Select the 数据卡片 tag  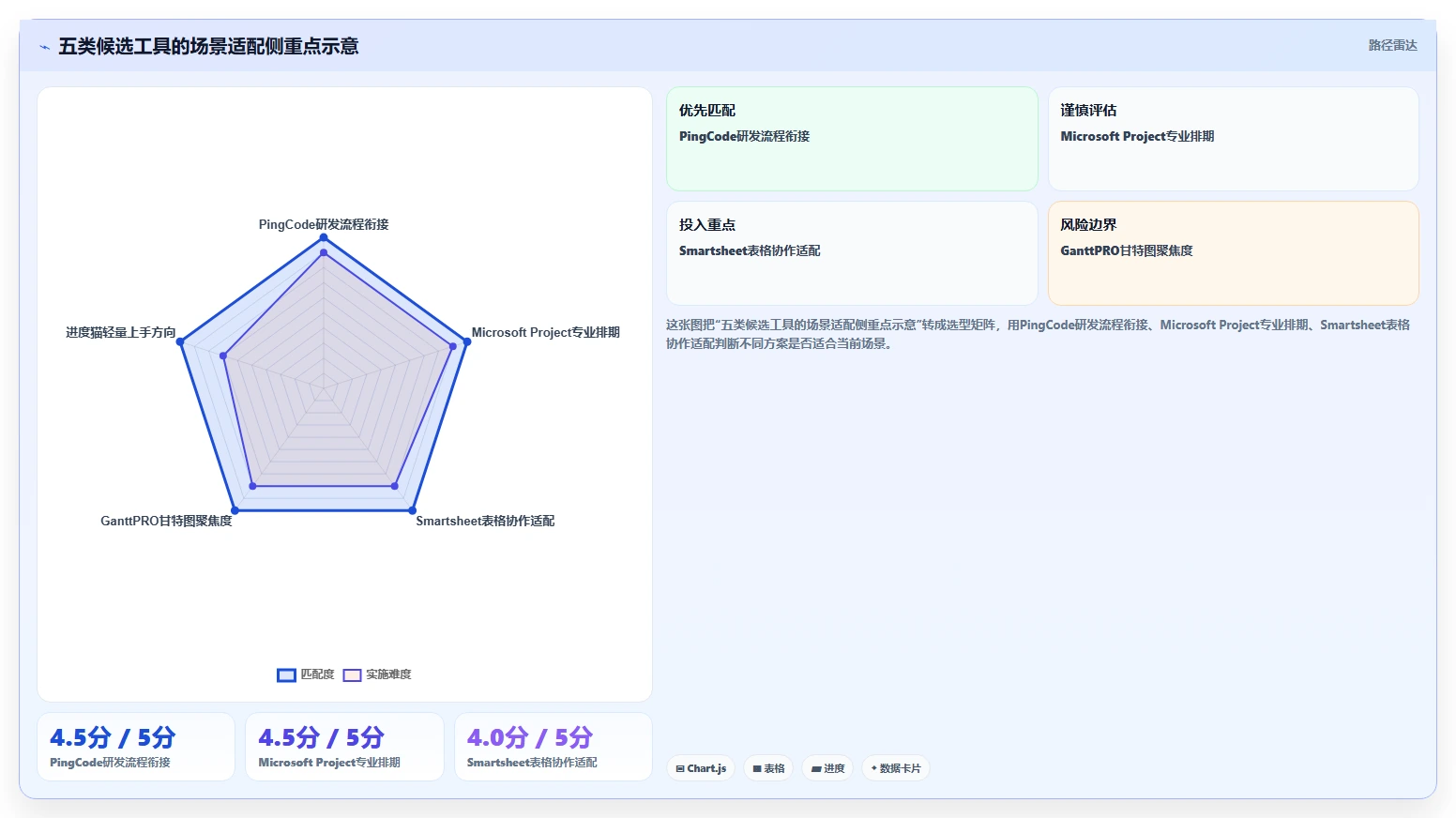pos(896,768)
